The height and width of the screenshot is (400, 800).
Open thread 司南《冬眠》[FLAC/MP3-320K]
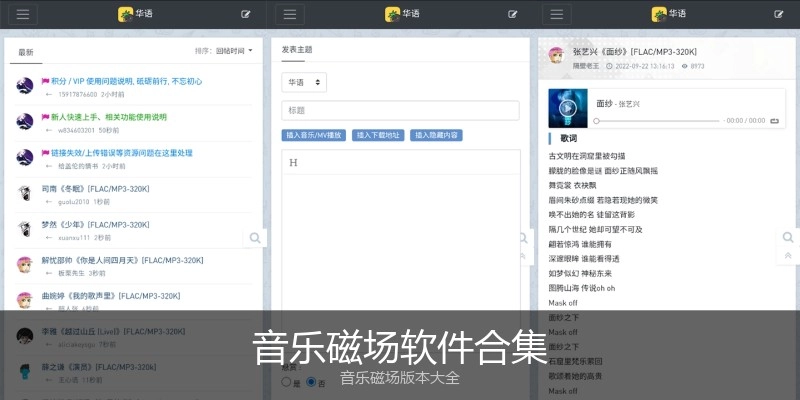coord(95,189)
